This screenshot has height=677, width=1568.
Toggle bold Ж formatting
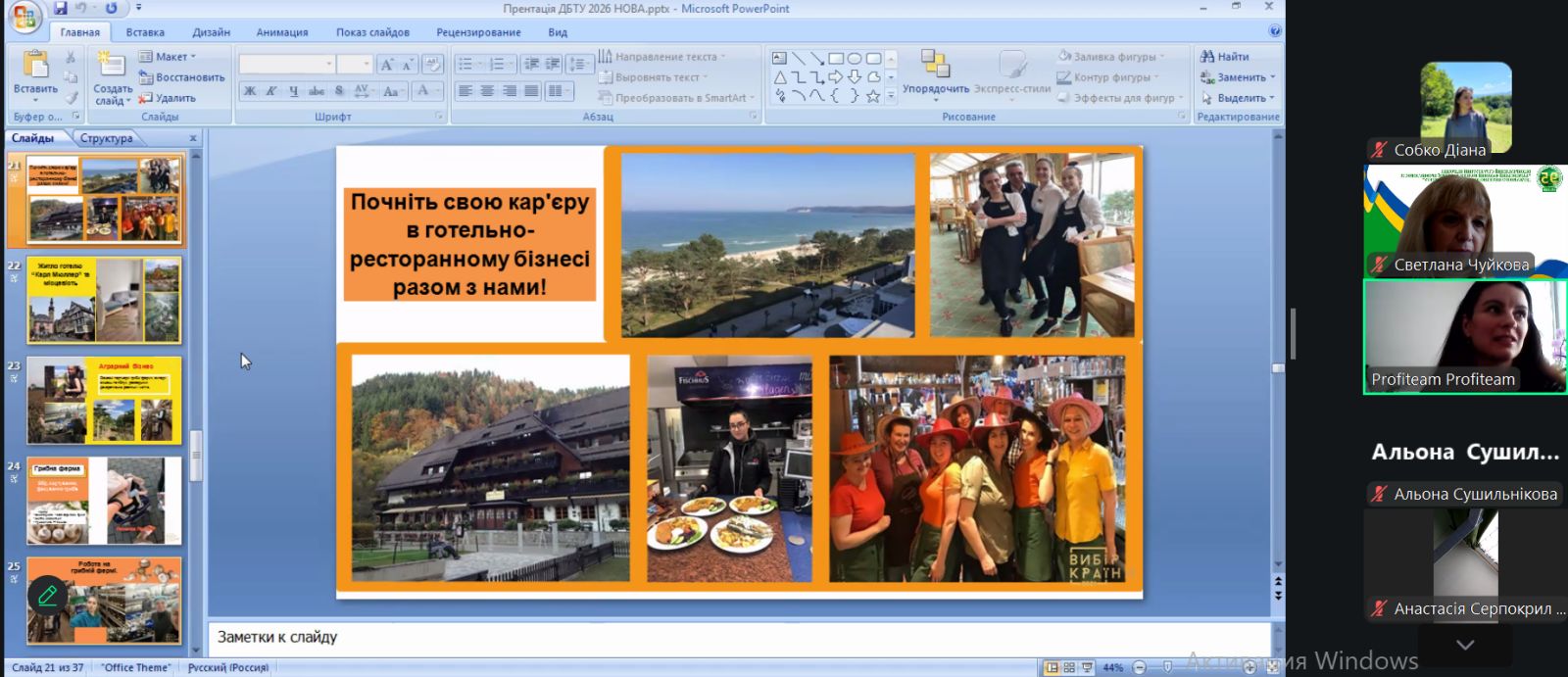250,91
